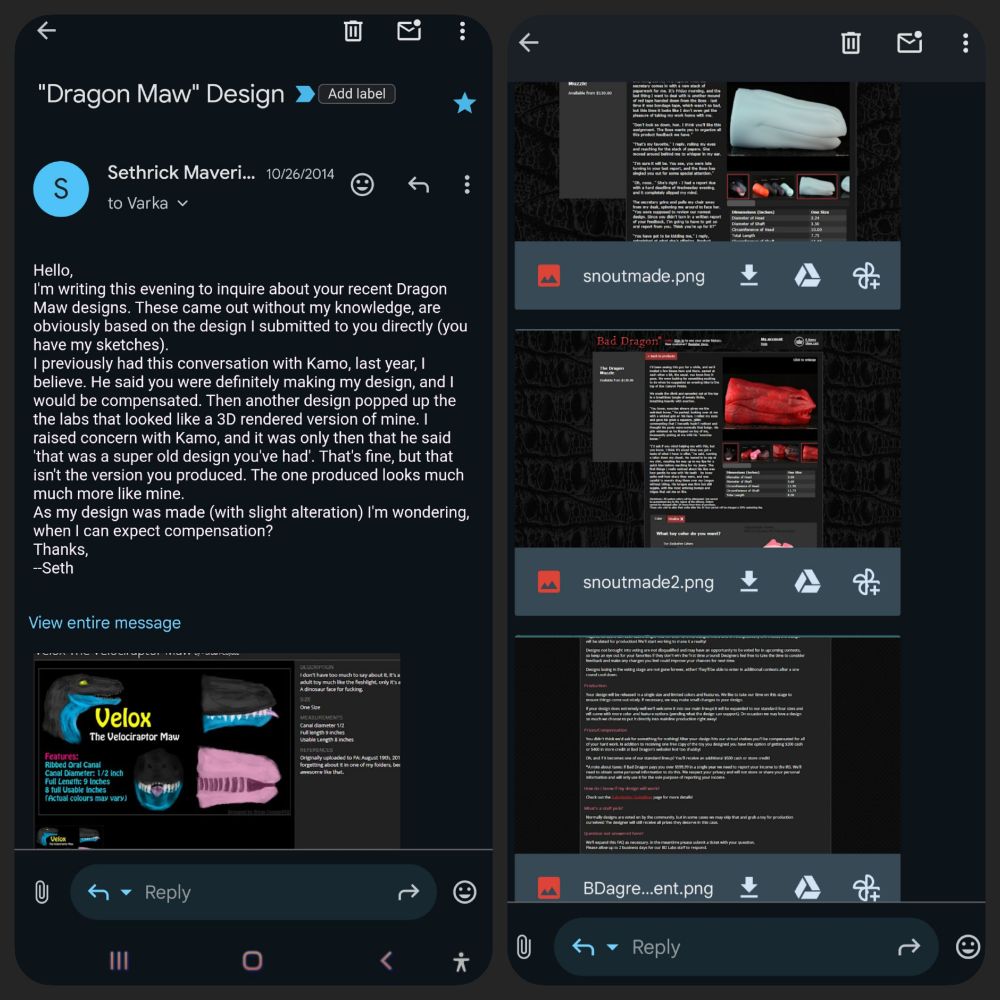Click the blue importance marker beside subject
Screen dimensions: 1000x1000
305,94
